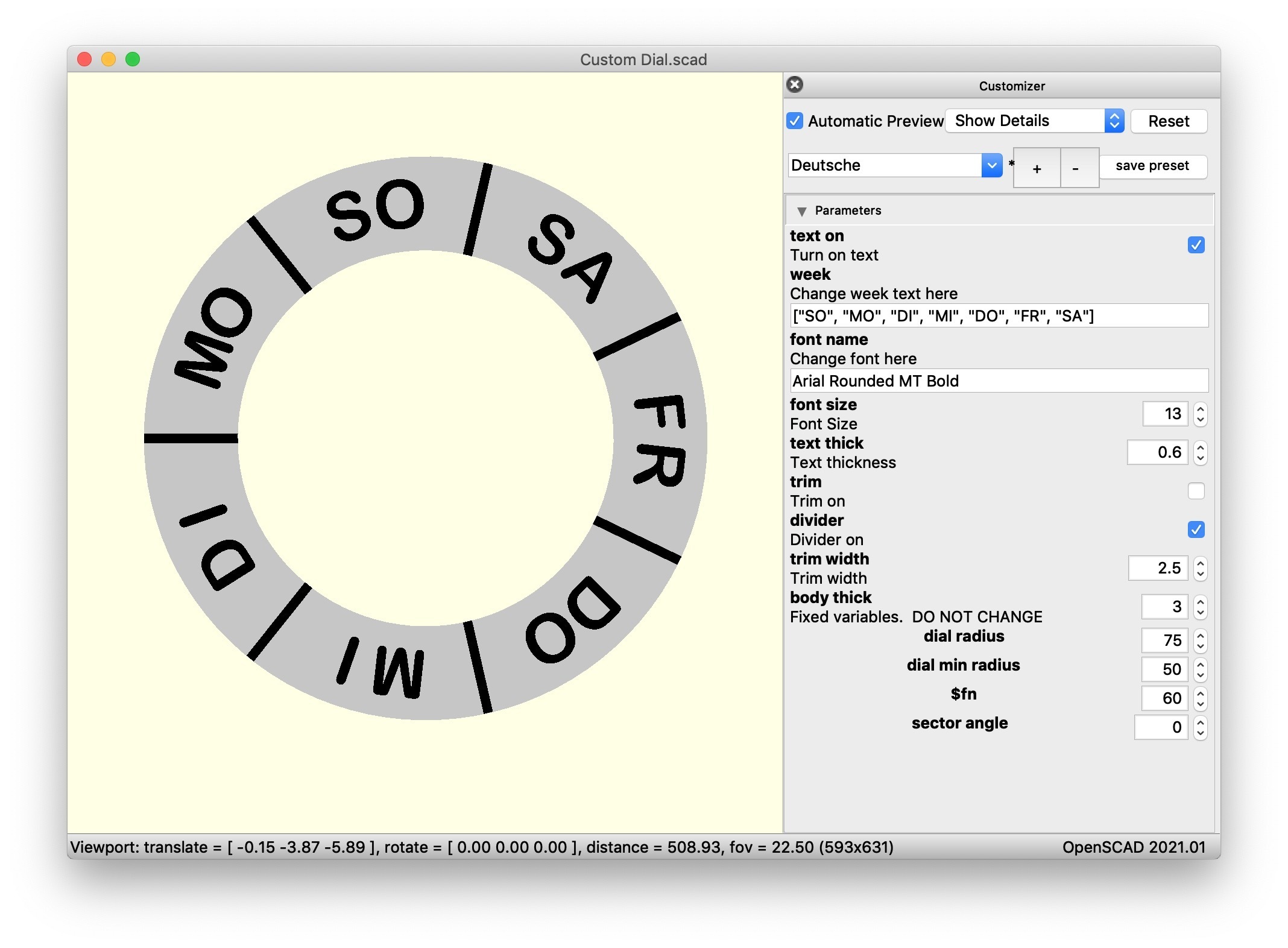Click the minus button to remove preset

pos(1075,168)
